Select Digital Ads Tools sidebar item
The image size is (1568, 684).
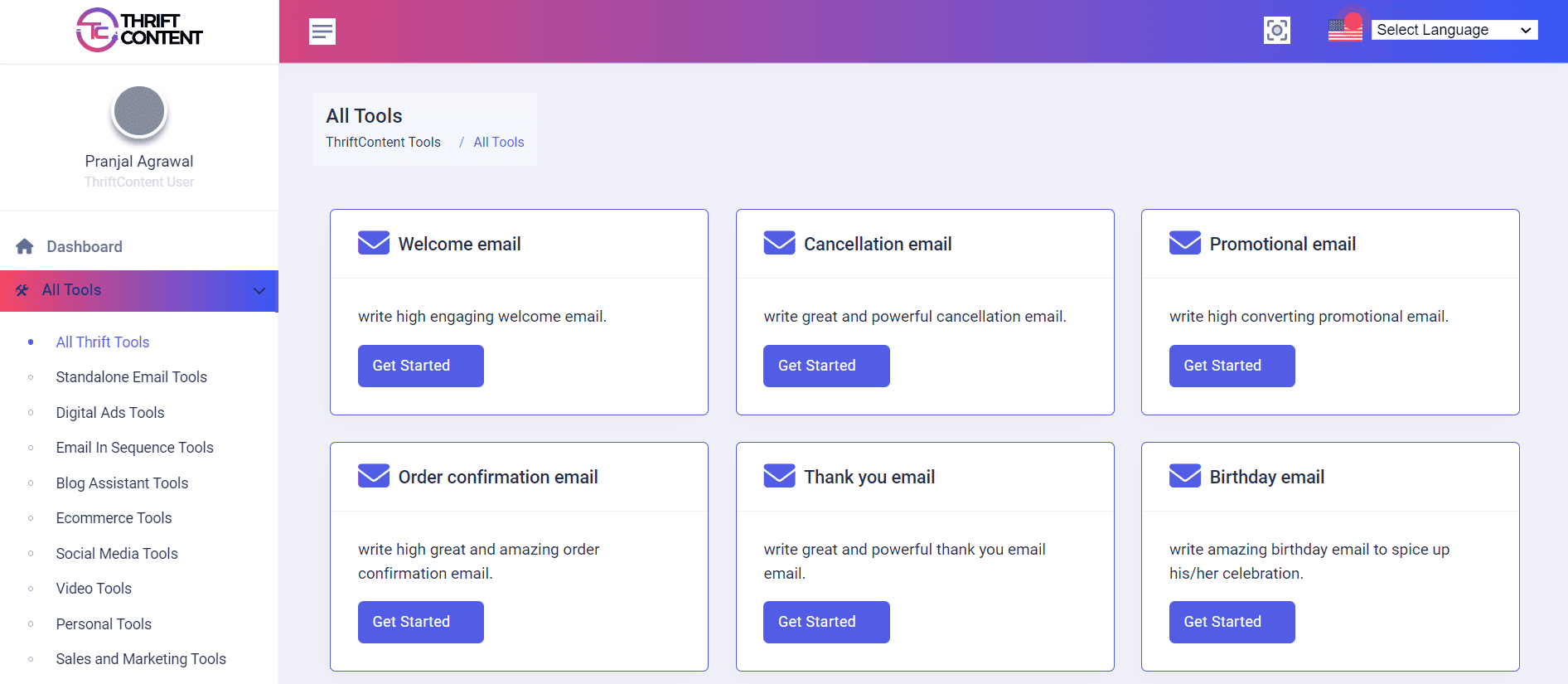point(110,413)
